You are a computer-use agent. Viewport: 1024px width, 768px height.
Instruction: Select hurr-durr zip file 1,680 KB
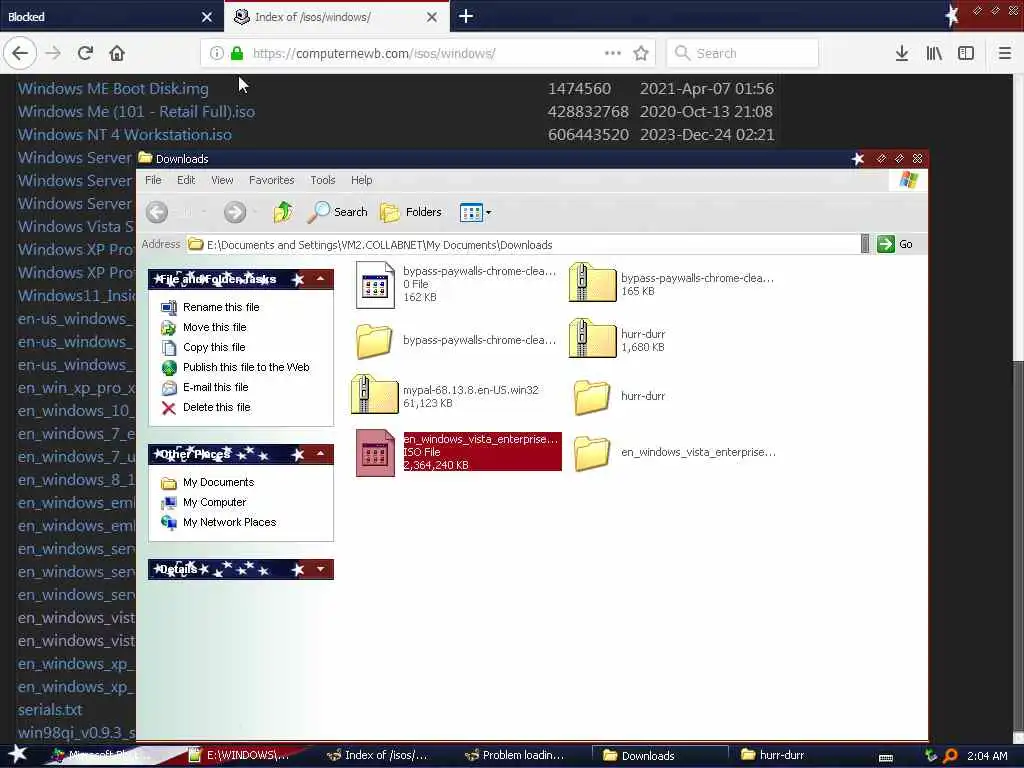tap(617, 340)
